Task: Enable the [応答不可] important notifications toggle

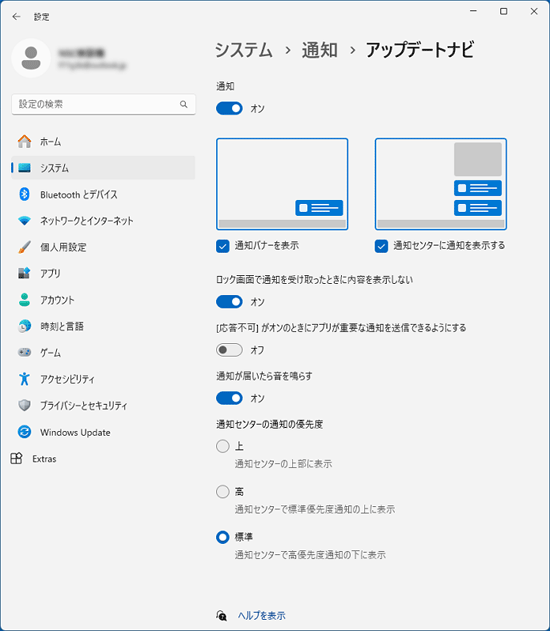Action: (229, 350)
